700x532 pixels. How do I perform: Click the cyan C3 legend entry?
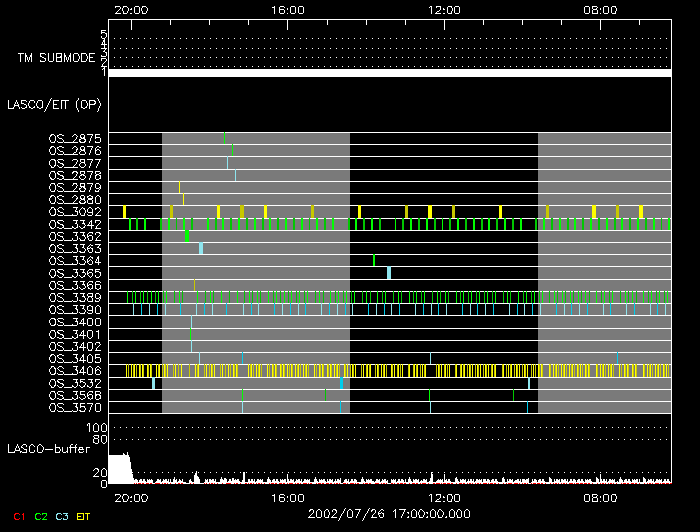tap(62, 517)
